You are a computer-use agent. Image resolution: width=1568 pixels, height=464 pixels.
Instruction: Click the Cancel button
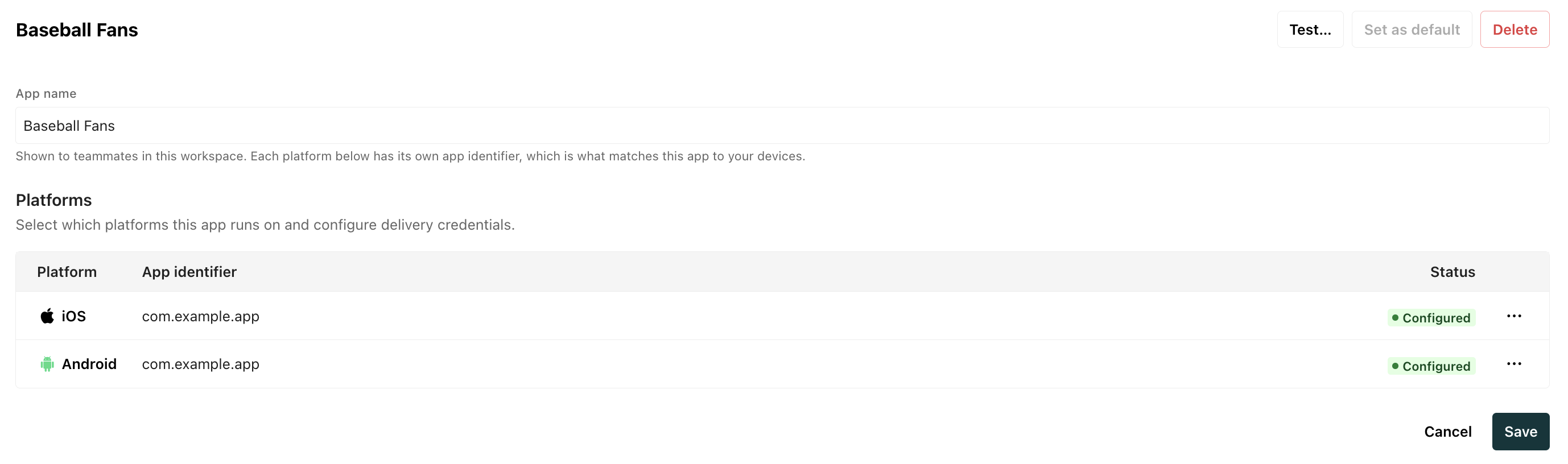pos(1447,431)
